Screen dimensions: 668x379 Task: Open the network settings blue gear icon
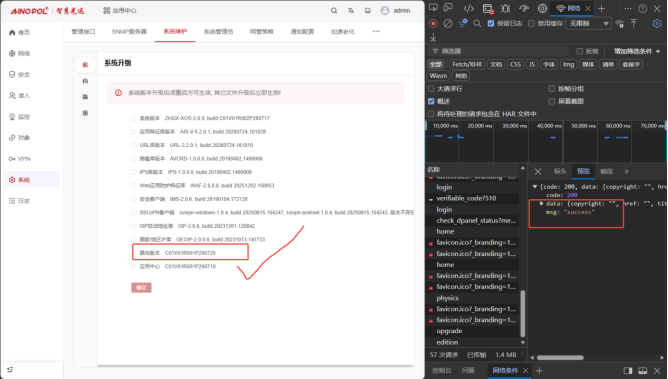coord(657,23)
